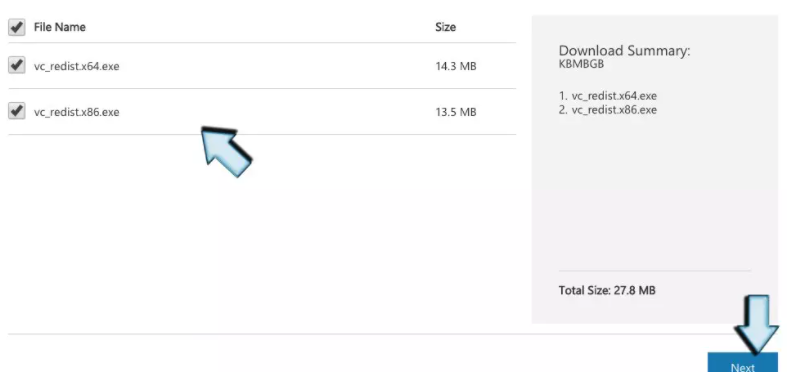Click the checkmark icon in the header row
801x372 pixels.
click(16, 27)
